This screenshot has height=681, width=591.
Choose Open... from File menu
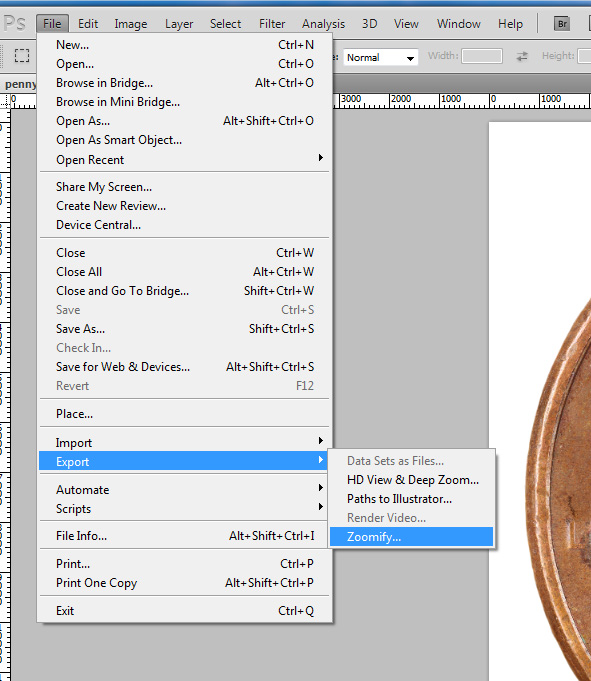pyautogui.click(x=185, y=64)
